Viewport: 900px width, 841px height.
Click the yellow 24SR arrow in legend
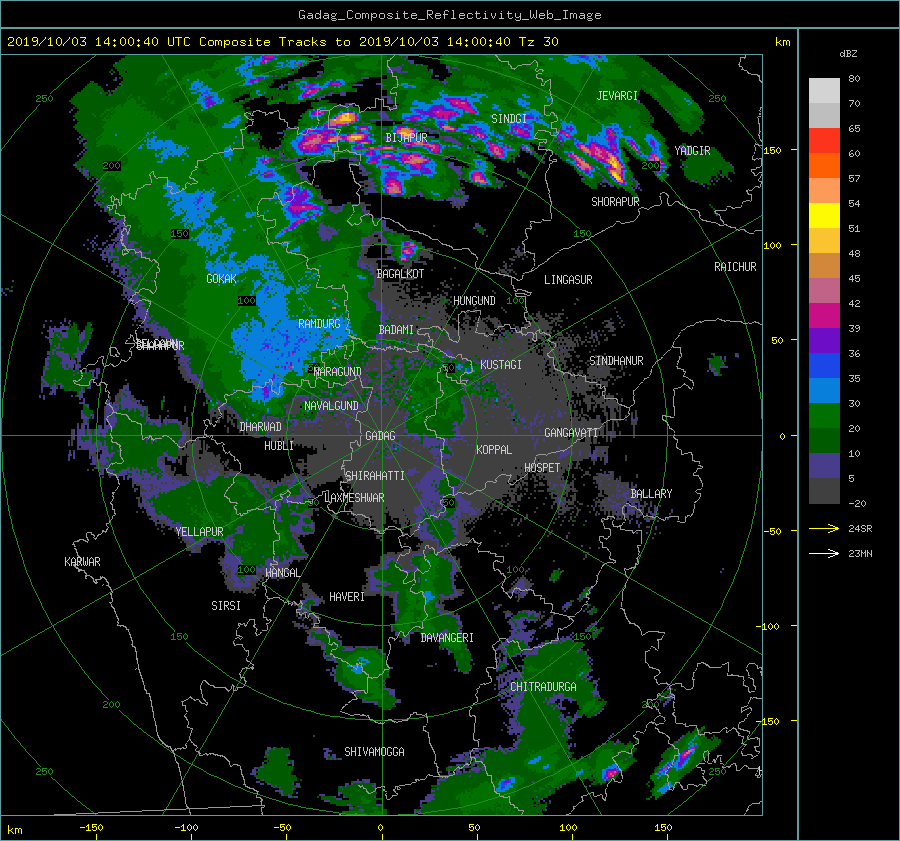click(824, 529)
